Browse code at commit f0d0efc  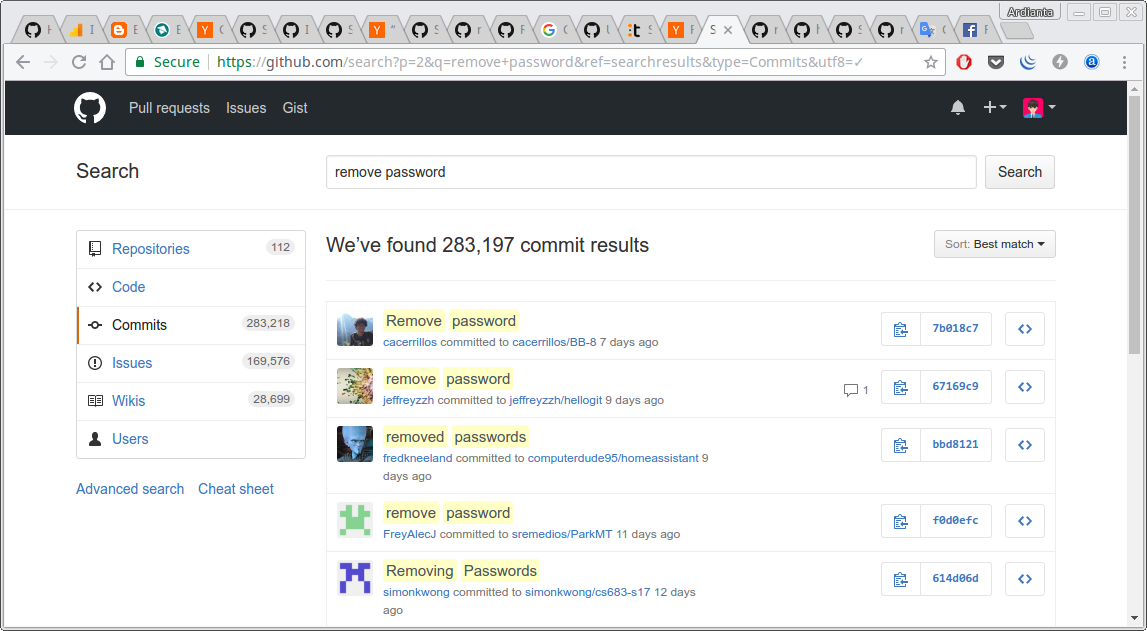coord(1024,520)
